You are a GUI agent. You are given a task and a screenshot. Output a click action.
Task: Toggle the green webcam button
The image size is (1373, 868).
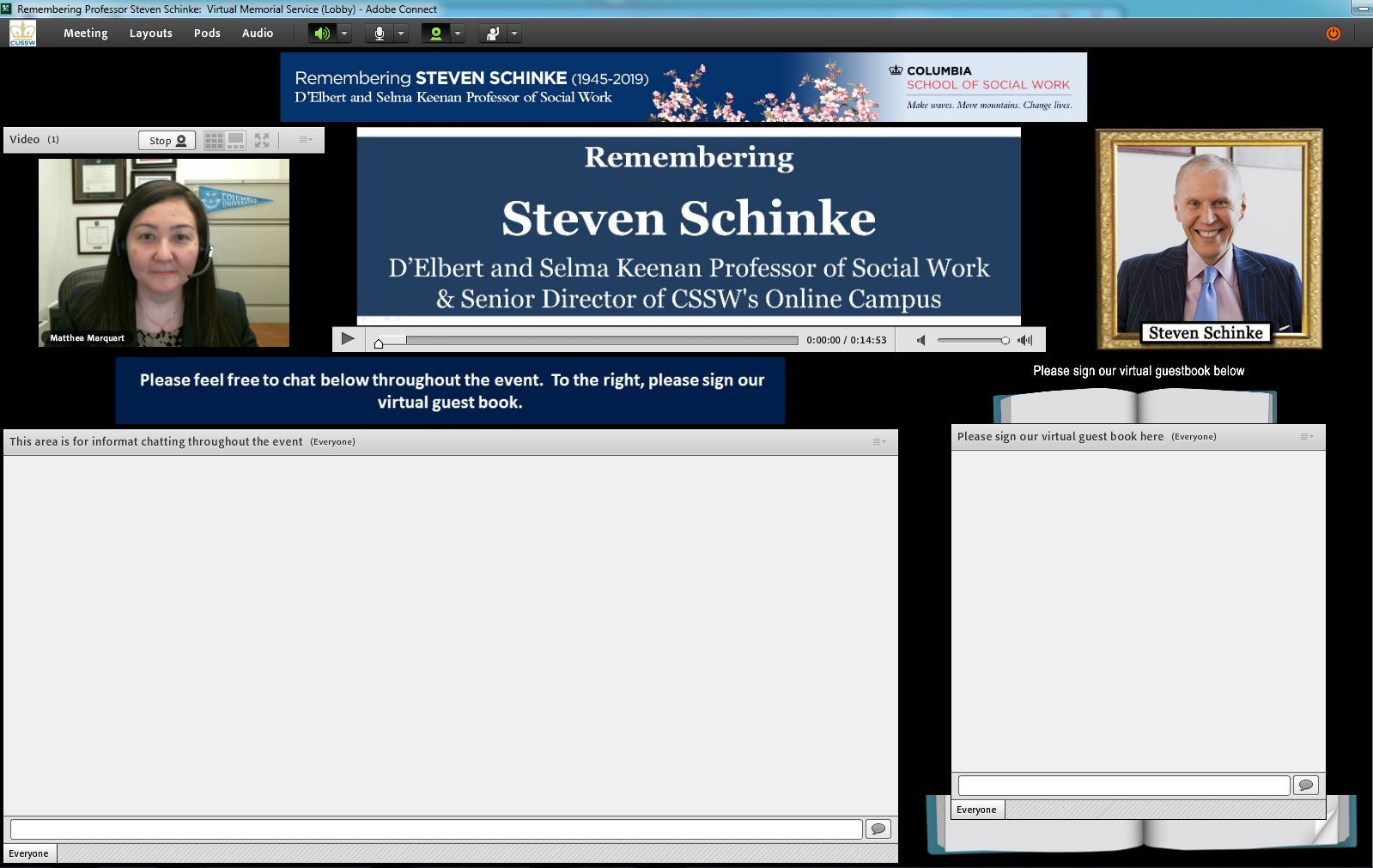[435, 33]
